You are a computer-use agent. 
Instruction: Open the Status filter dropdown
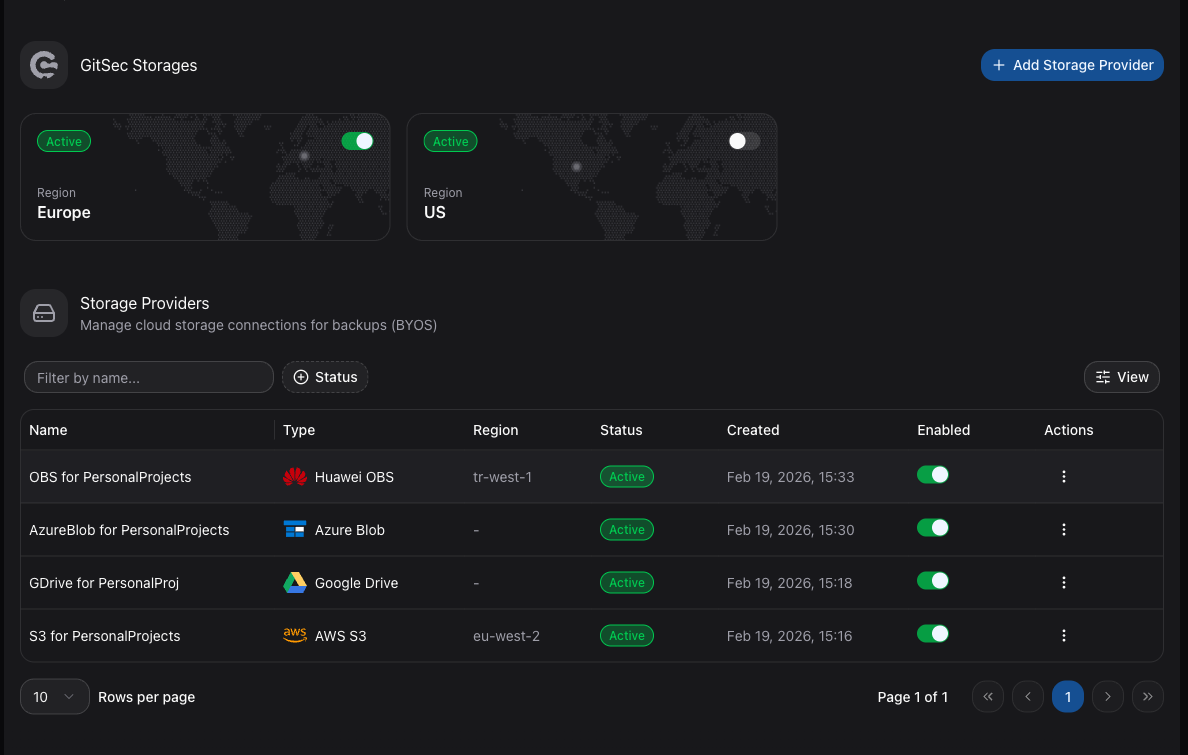325,377
